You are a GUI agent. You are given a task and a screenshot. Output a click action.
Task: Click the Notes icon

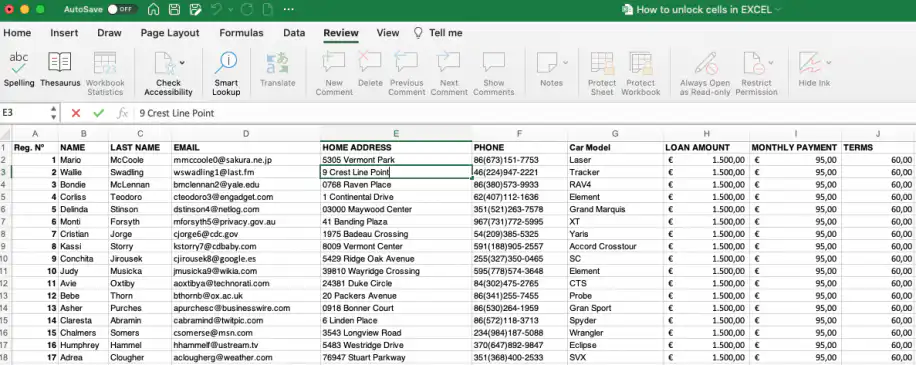547,63
